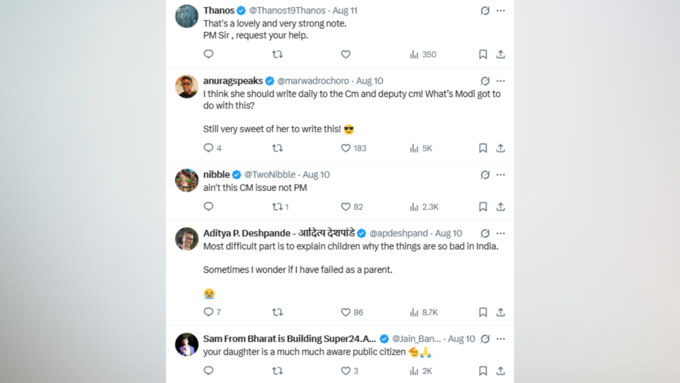This screenshot has width=680, height=383.
Task: Share the Sam From Bharat tweet
Action: (x=500, y=371)
